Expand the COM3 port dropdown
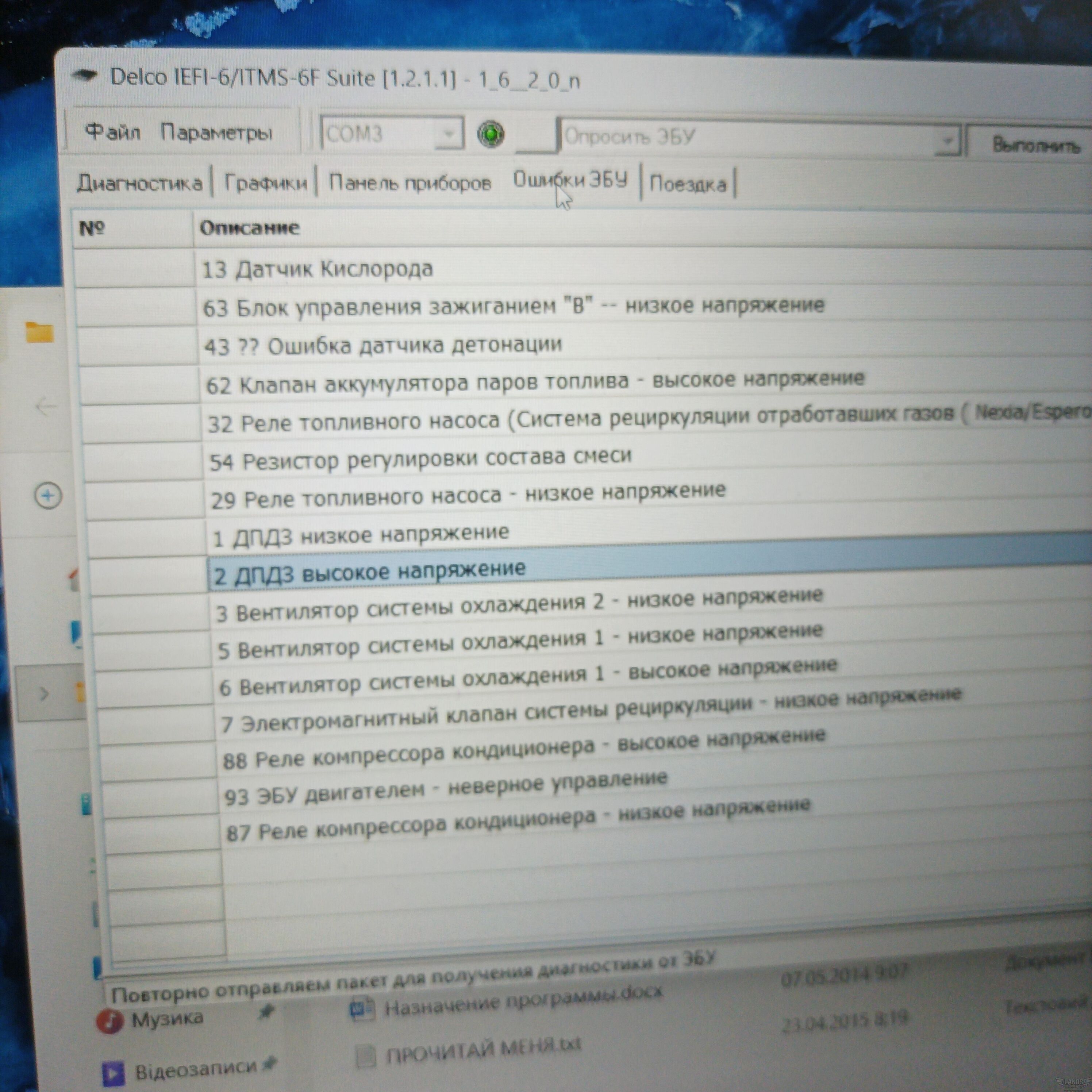Image resolution: width=1092 pixels, height=1092 pixels. (449, 134)
